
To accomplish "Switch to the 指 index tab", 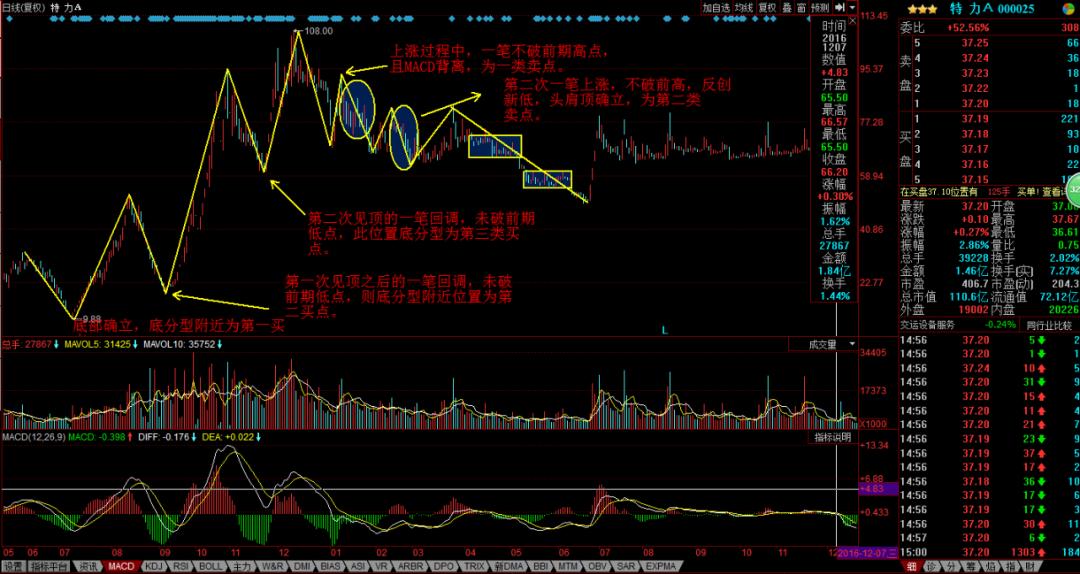I will (x=1011, y=566).
